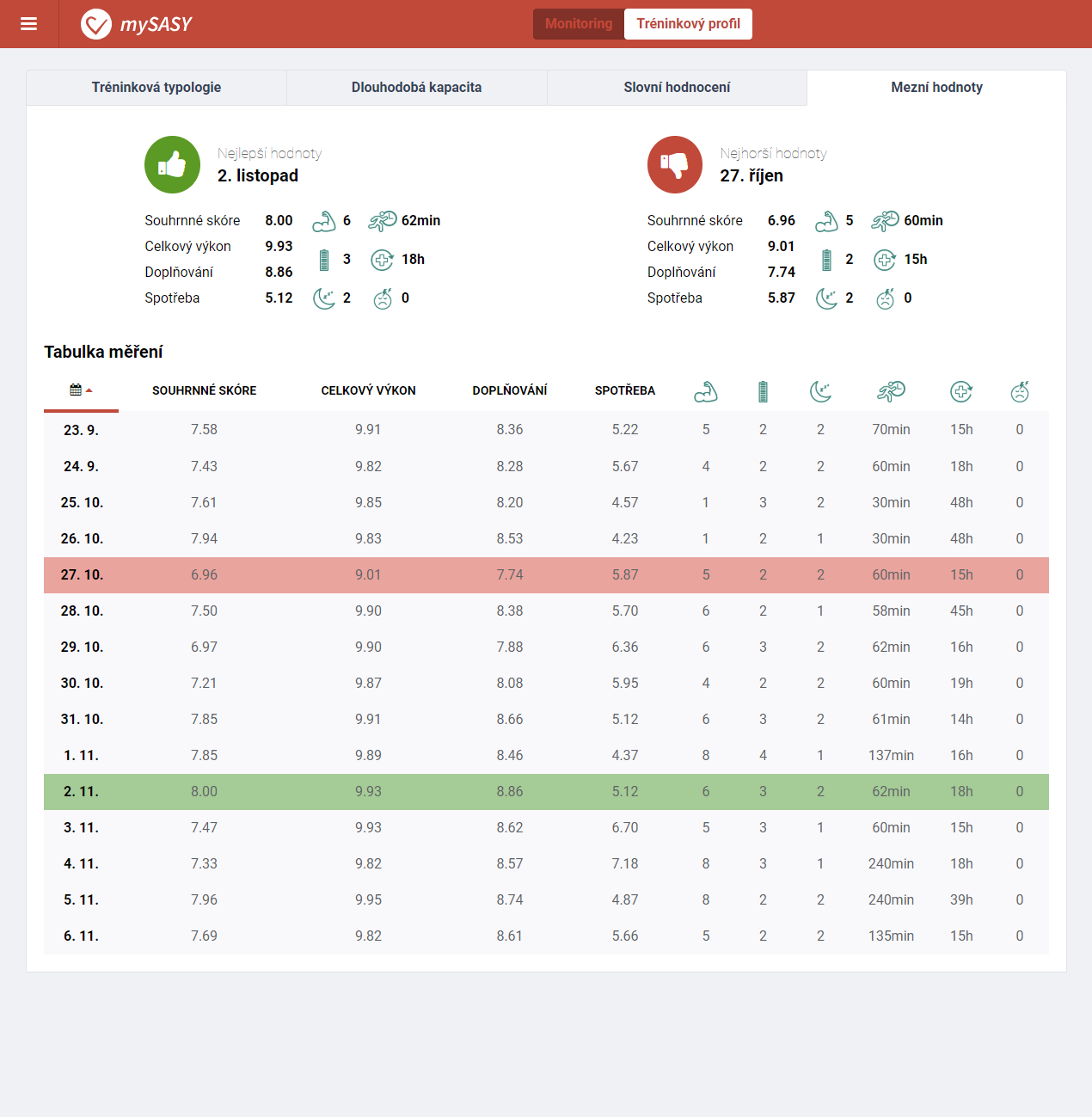Sort by running figure column header

click(x=891, y=391)
